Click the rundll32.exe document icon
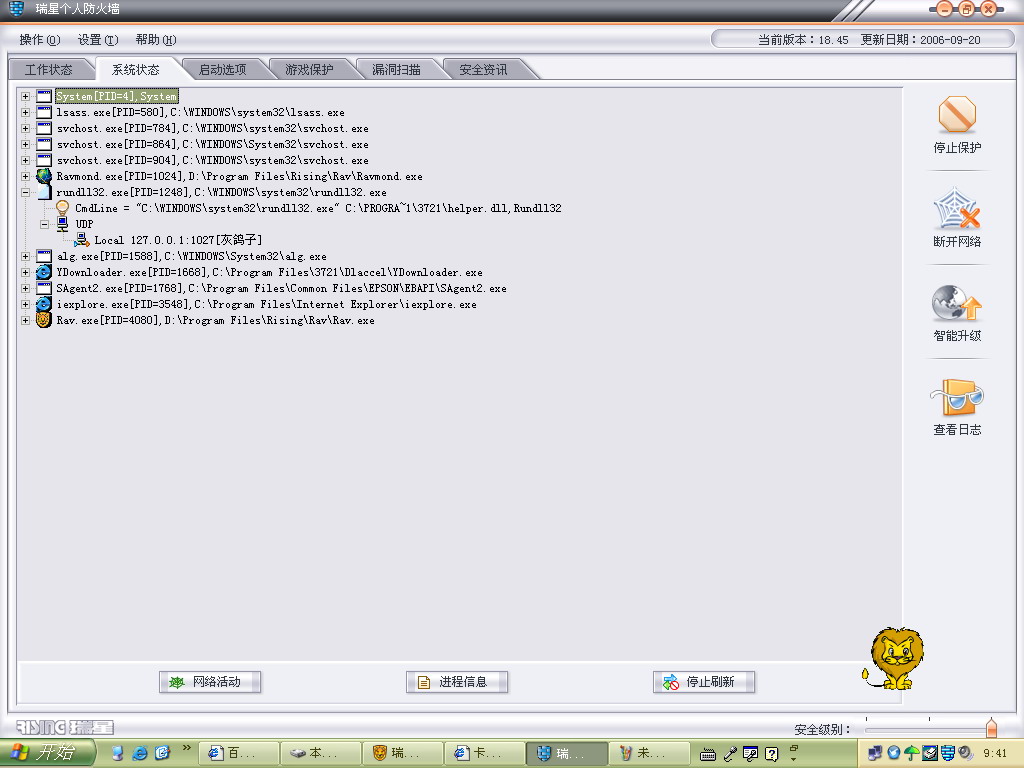Screen dimensions: 1024x768 (x=44, y=192)
